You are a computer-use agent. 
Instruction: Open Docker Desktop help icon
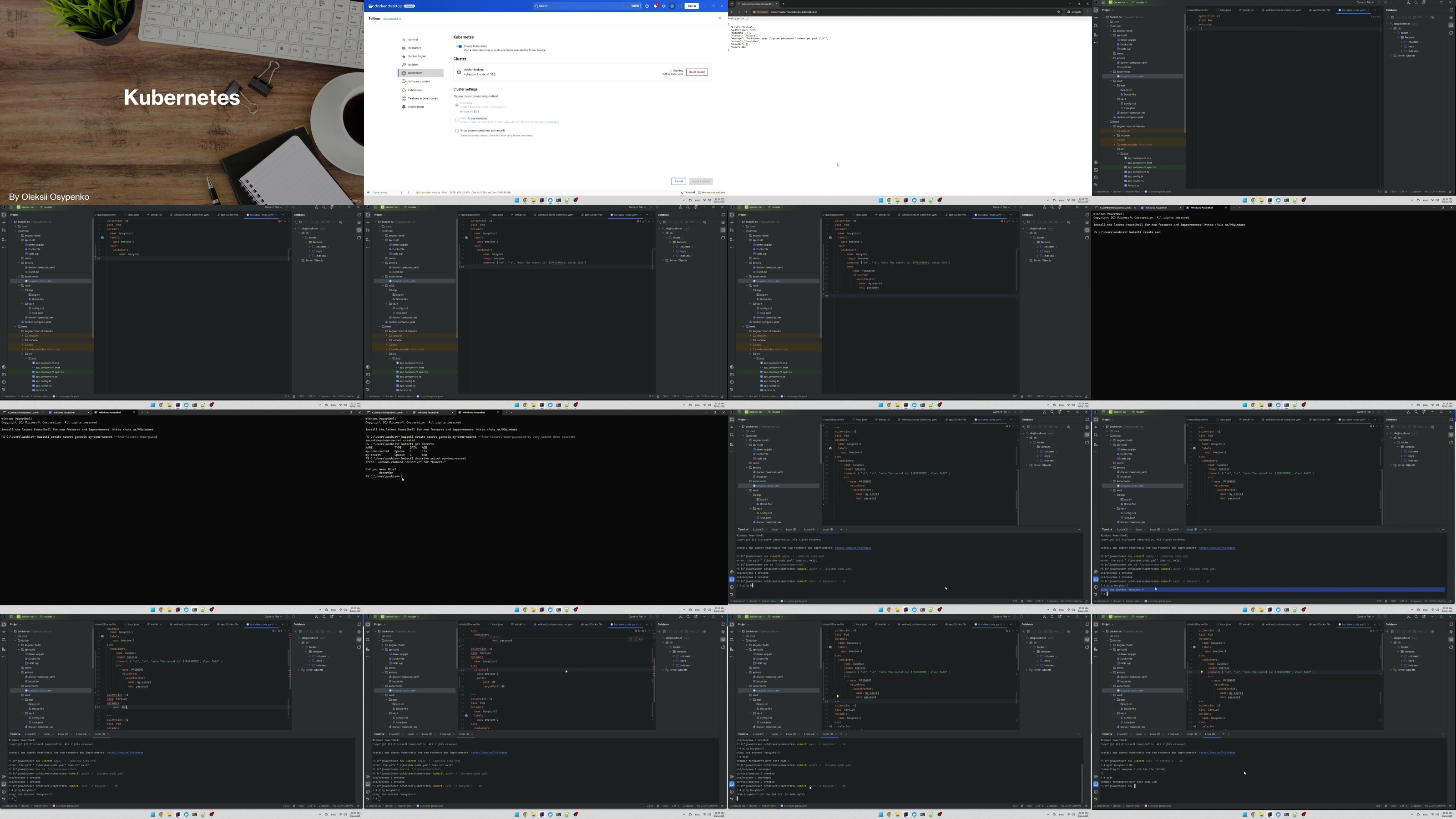pyautogui.click(x=647, y=6)
